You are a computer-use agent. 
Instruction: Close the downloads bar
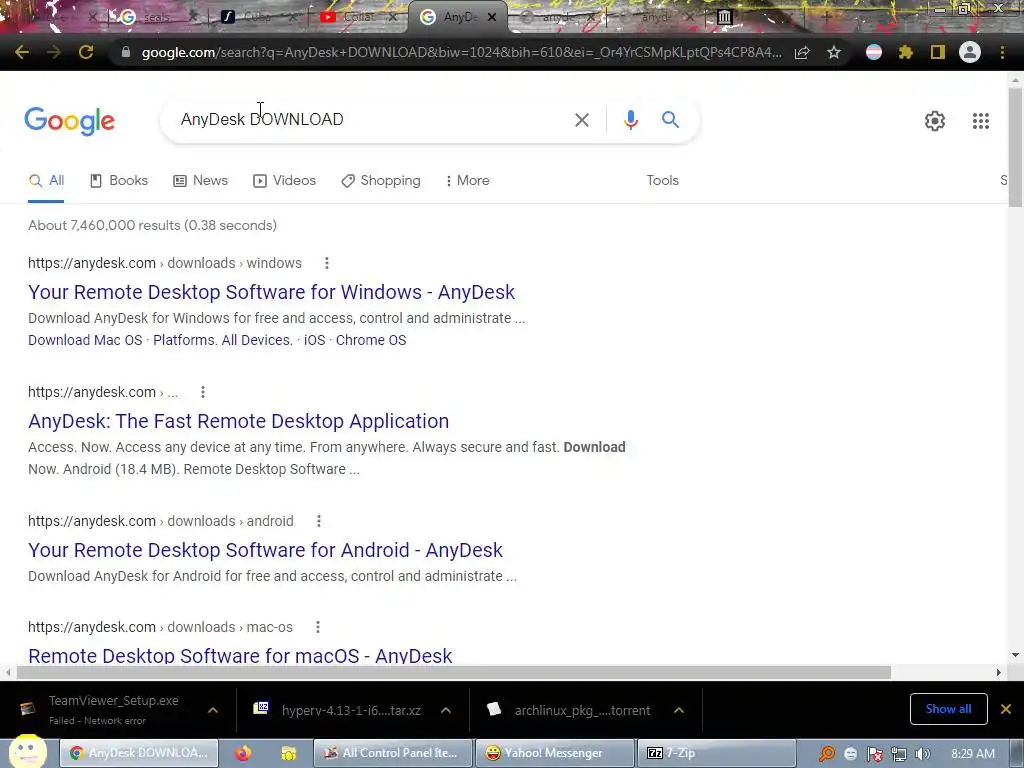point(1006,709)
